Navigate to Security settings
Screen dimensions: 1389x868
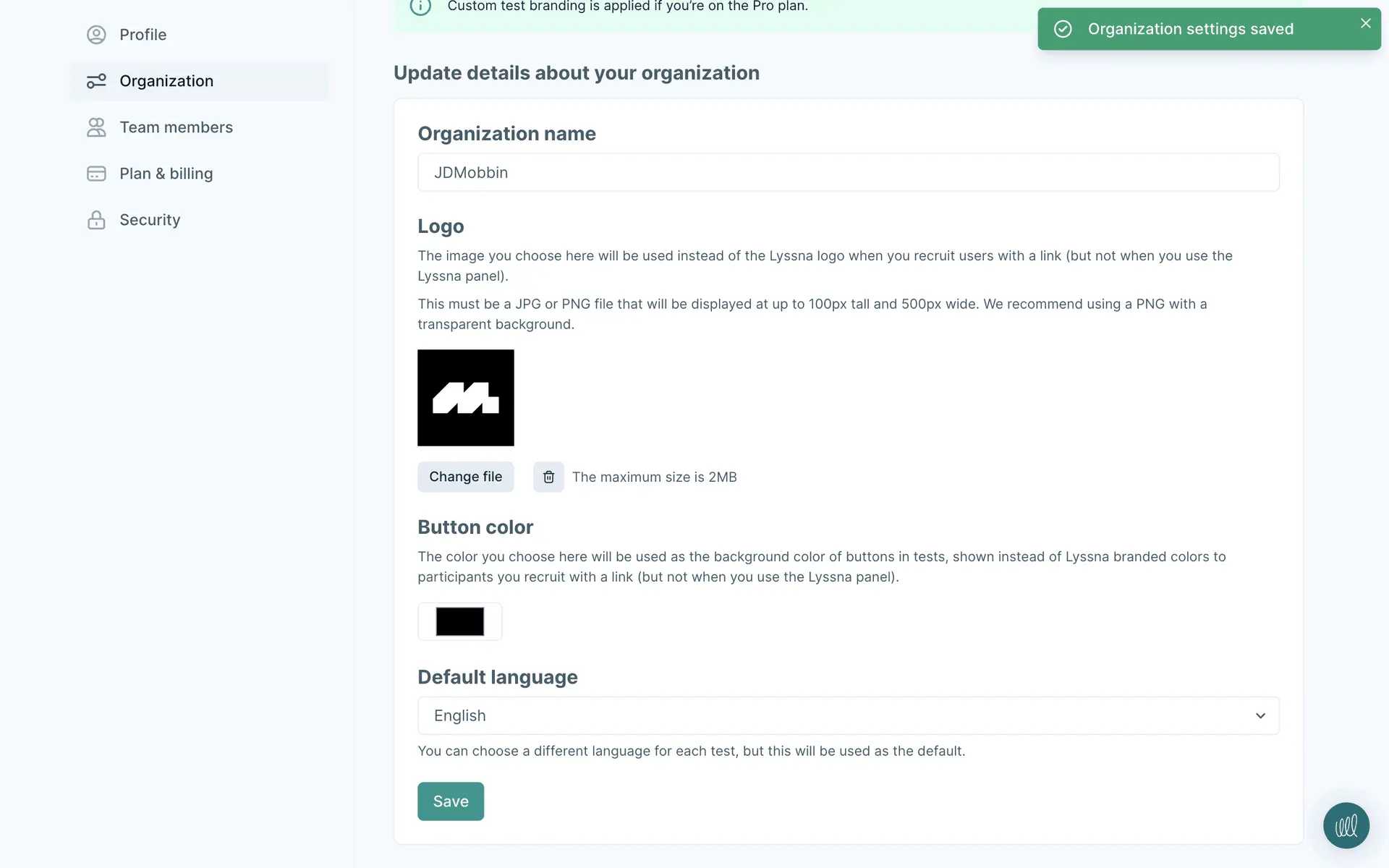click(x=150, y=220)
